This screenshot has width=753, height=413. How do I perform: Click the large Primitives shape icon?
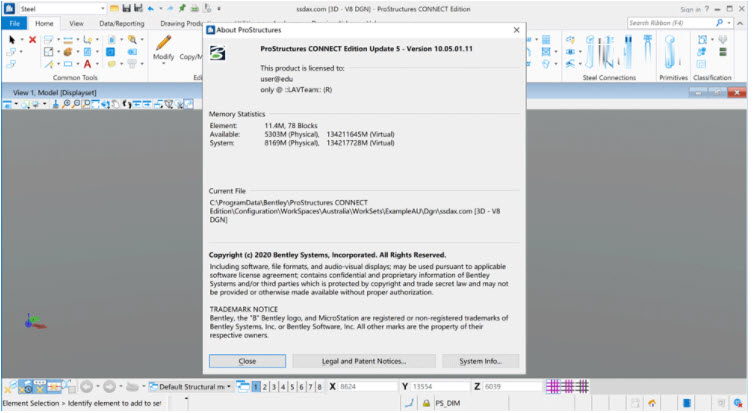point(671,52)
